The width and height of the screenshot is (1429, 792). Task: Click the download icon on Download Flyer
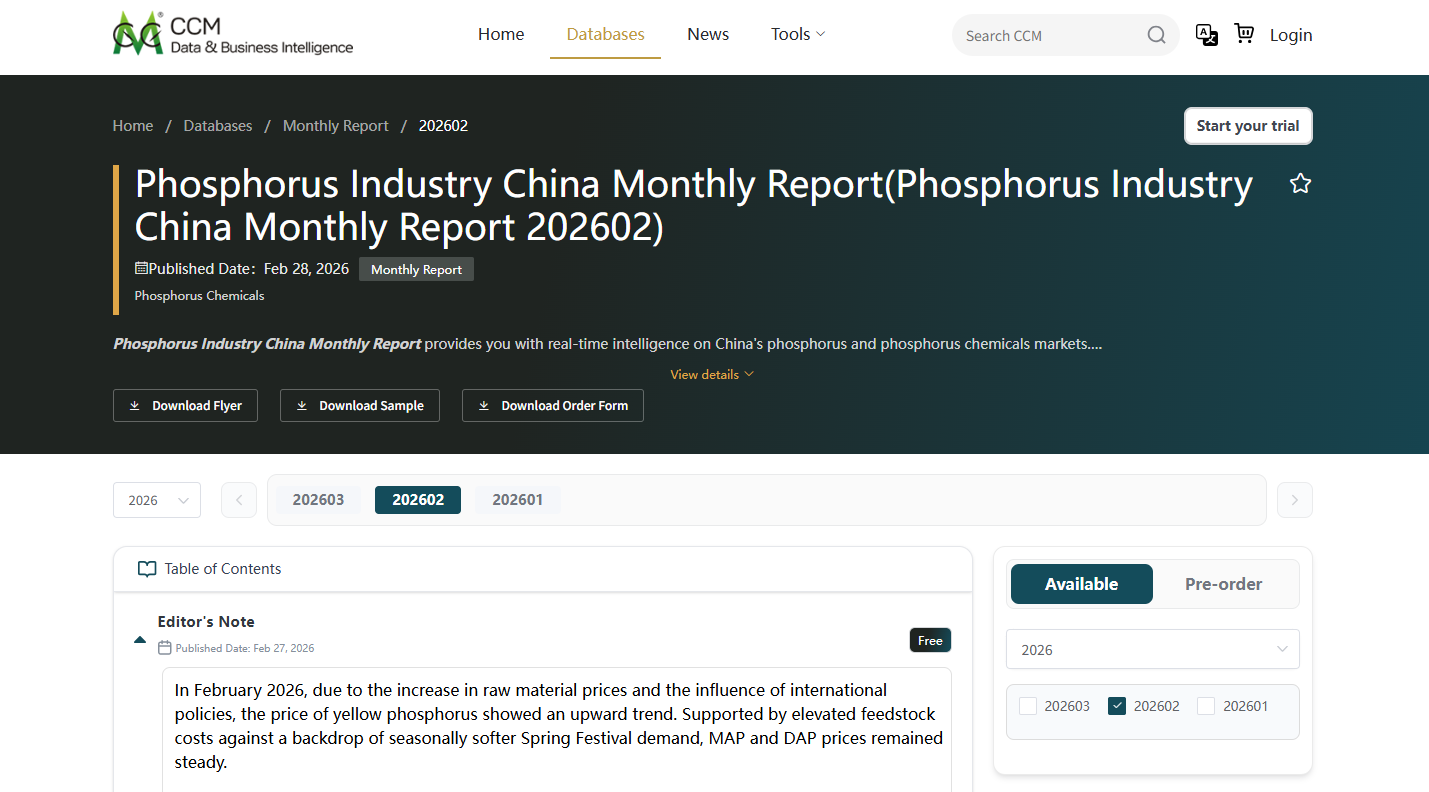coord(135,405)
